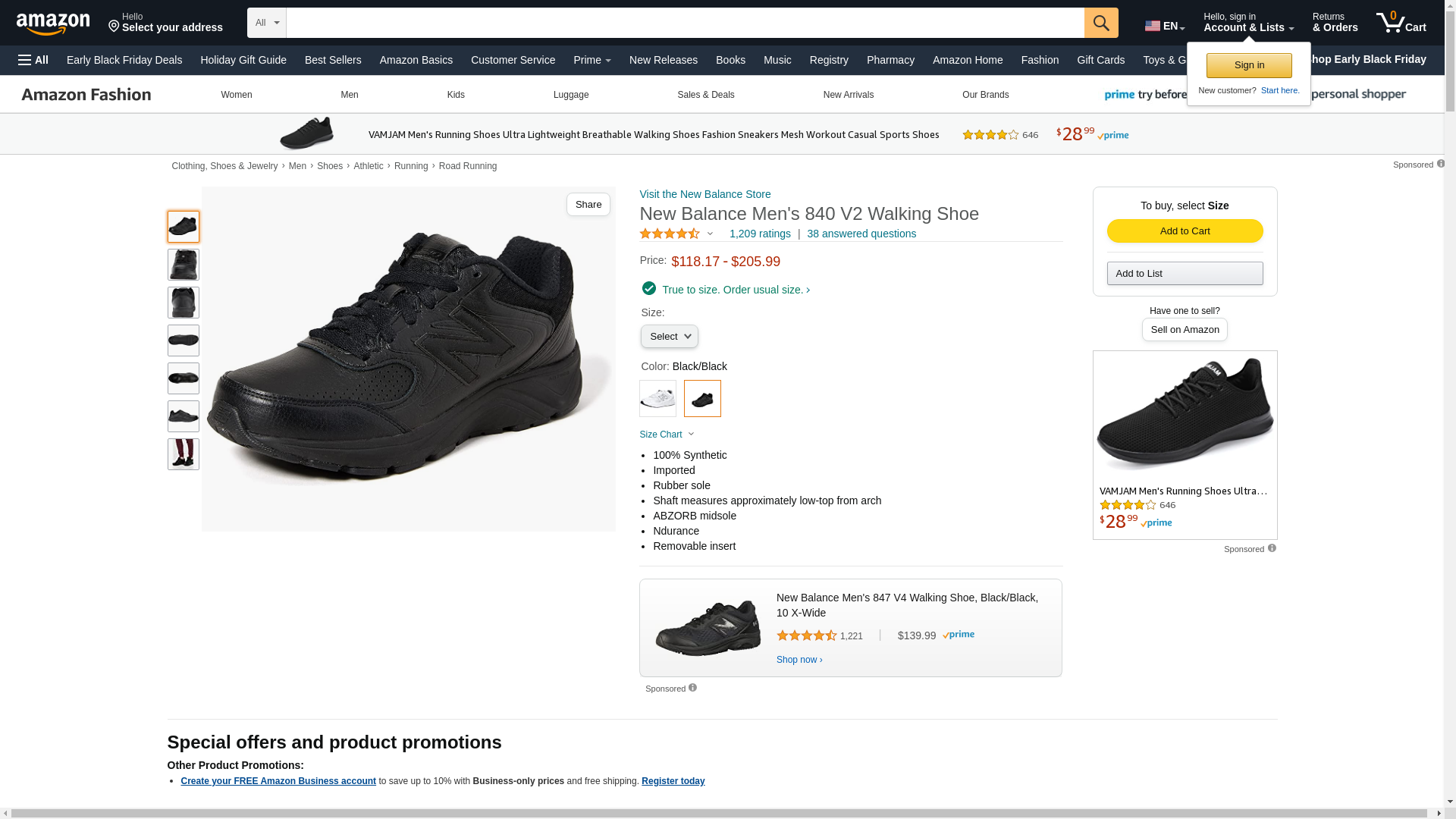Screen dimensions: 1456x819
Task: Open Best Sellers in the nav bar
Action: pos(333,60)
